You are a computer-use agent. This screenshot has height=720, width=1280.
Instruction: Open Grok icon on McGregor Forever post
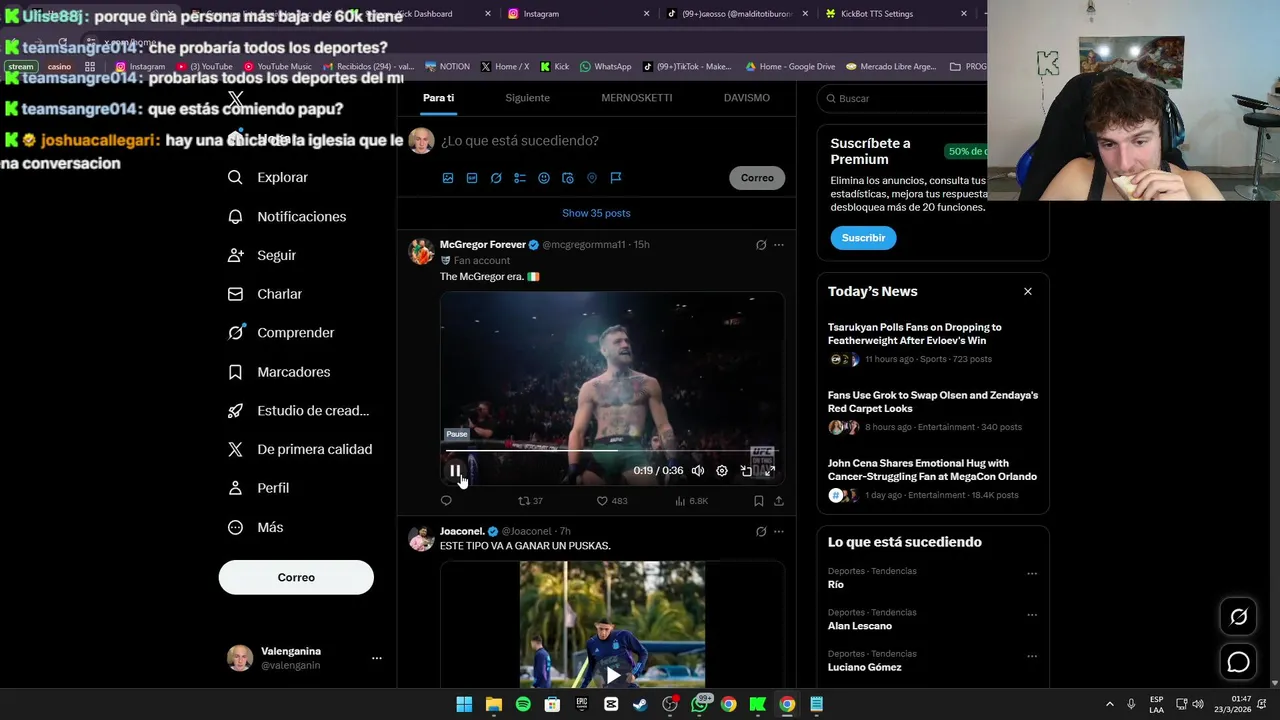pyautogui.click(x=761, y=245)
